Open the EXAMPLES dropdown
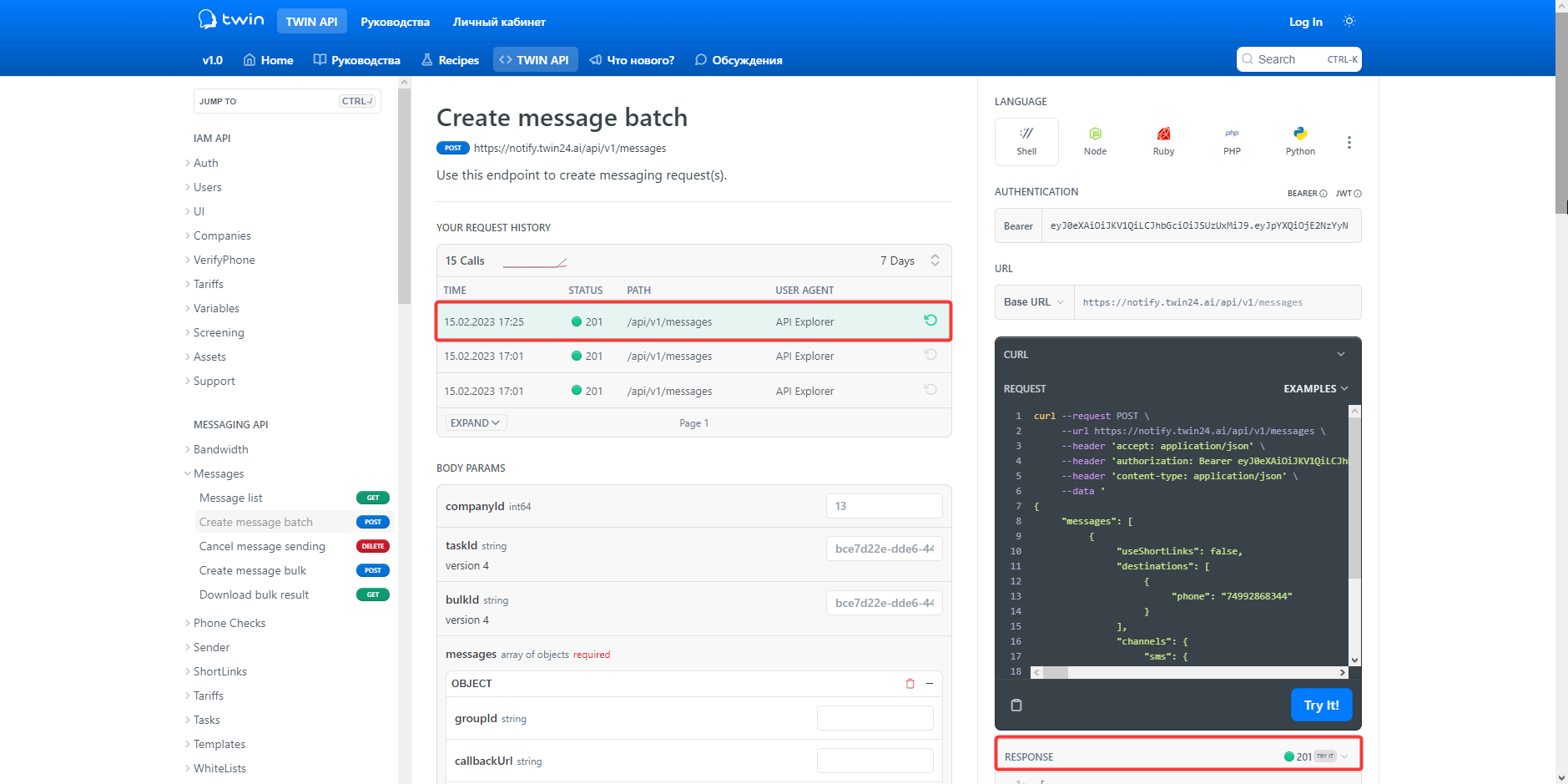1568x784 pixels. click(1315, 389)
